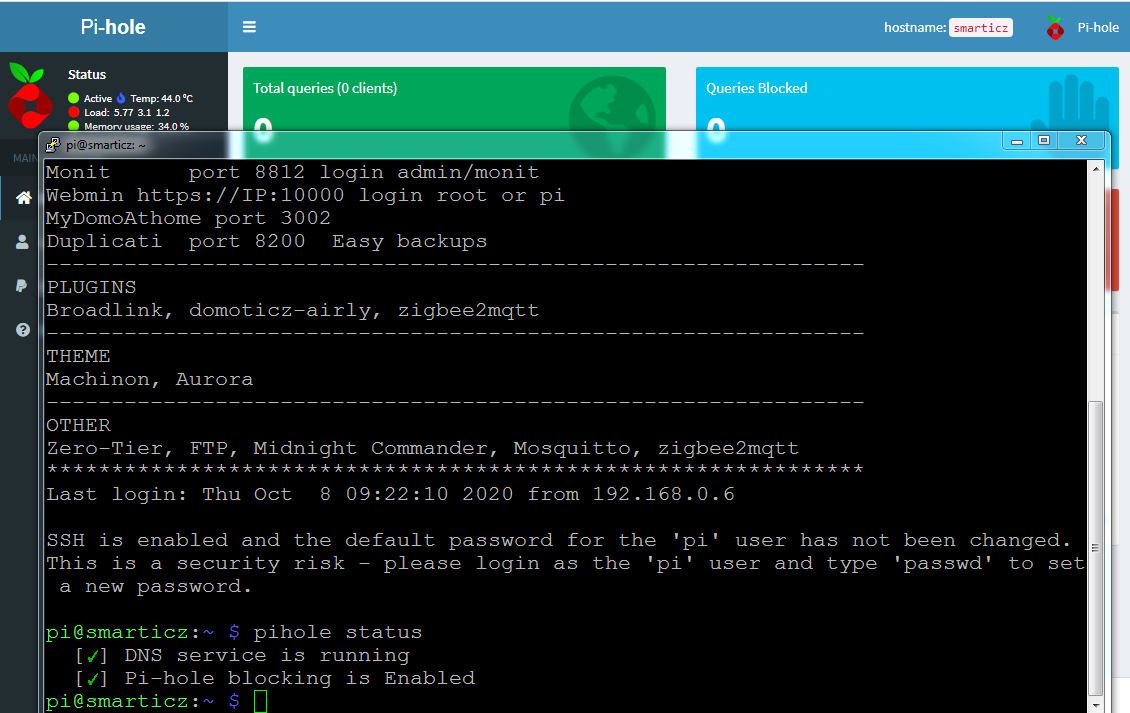Click the green Active status dot
1130x713 pixels.
tap(74, 98)
